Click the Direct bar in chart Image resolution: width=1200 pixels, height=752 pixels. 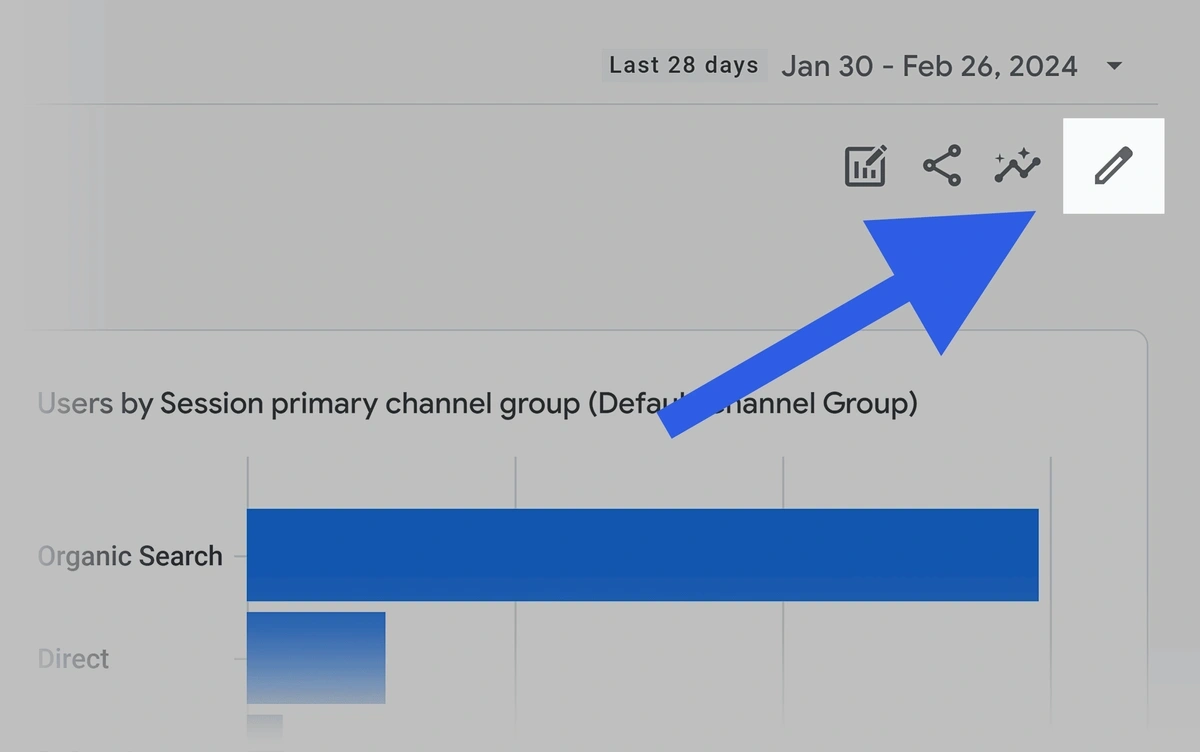coord(316,658)
